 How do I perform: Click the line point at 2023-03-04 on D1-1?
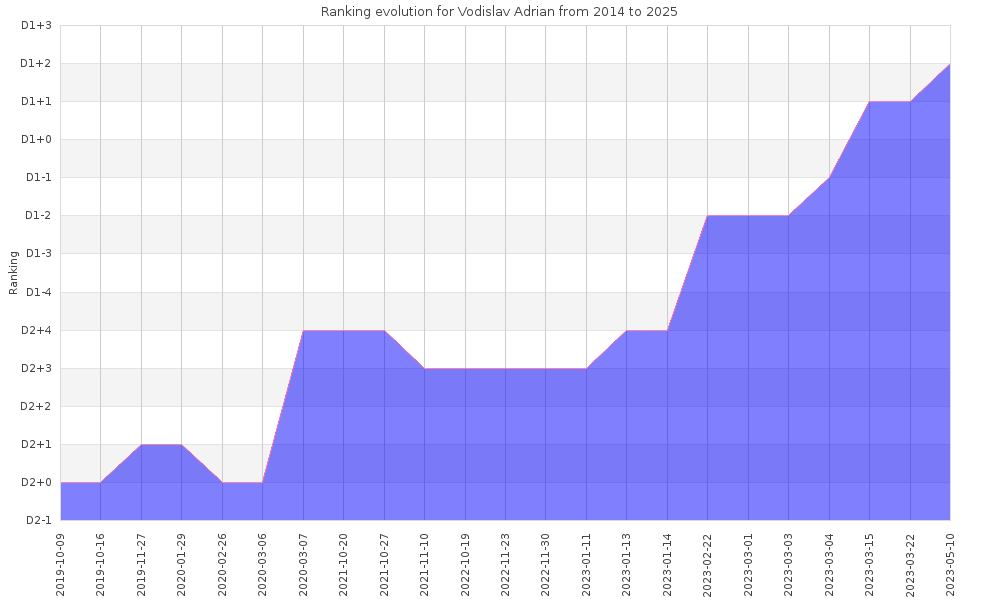coord(829,178)
